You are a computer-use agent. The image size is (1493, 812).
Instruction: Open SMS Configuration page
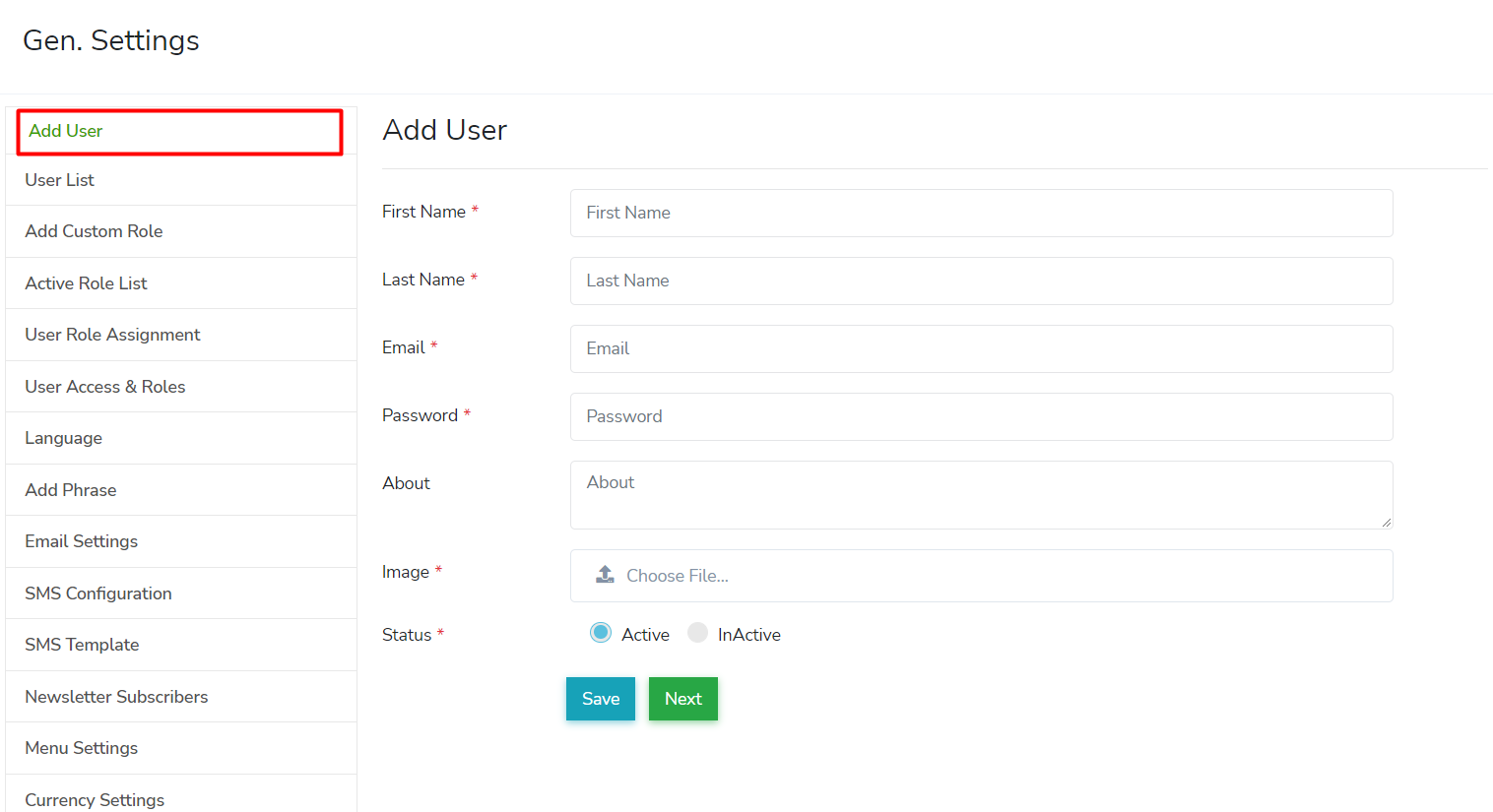[98, 593]
